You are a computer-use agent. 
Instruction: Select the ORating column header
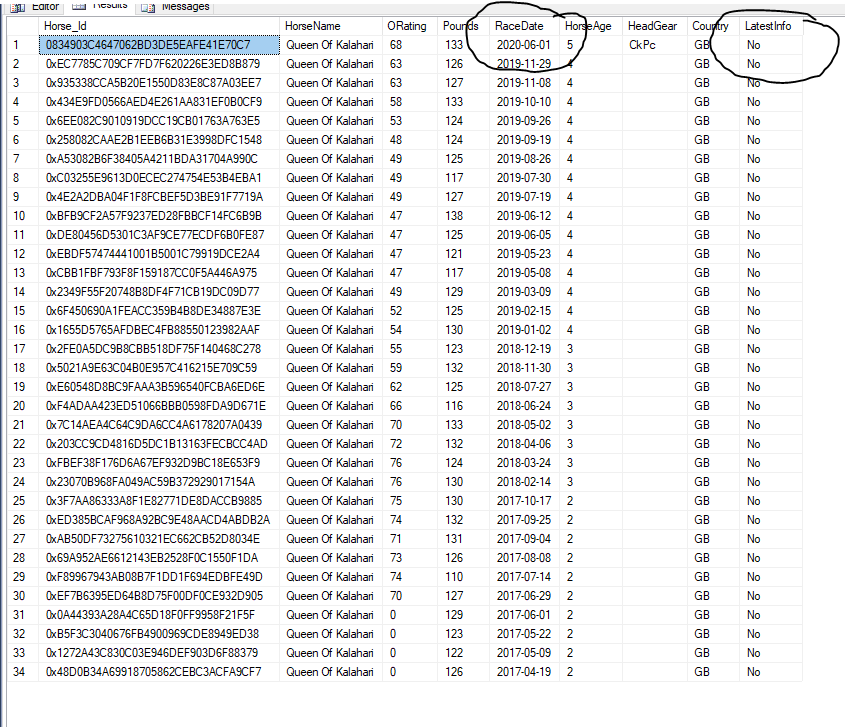pyautogui.click(x=410, y=26)
